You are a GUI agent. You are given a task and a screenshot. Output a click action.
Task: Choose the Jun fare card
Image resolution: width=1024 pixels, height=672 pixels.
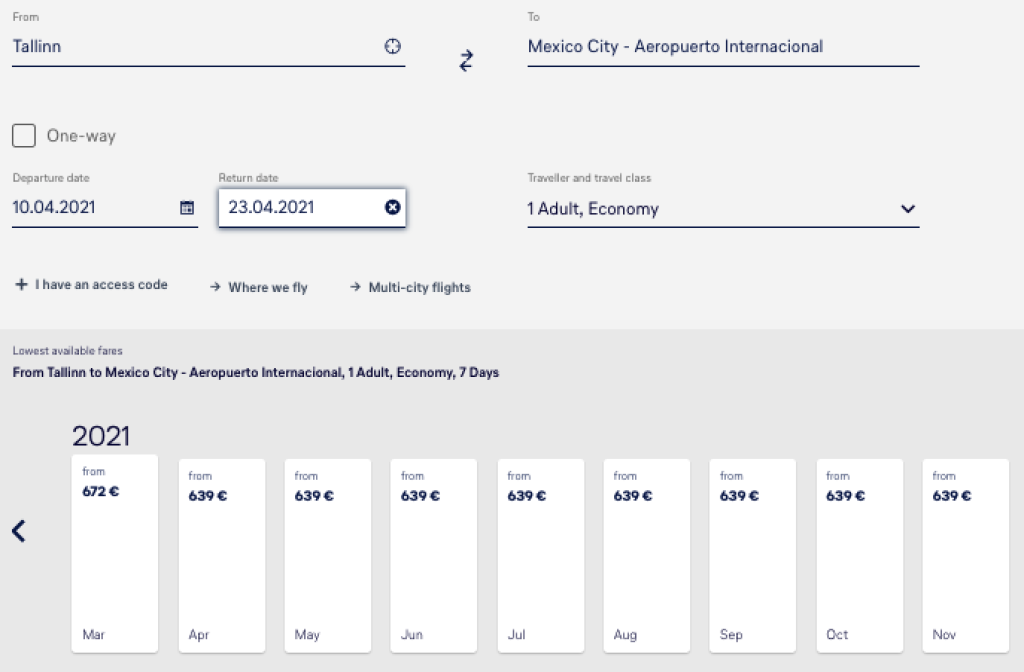click(434, 555)
